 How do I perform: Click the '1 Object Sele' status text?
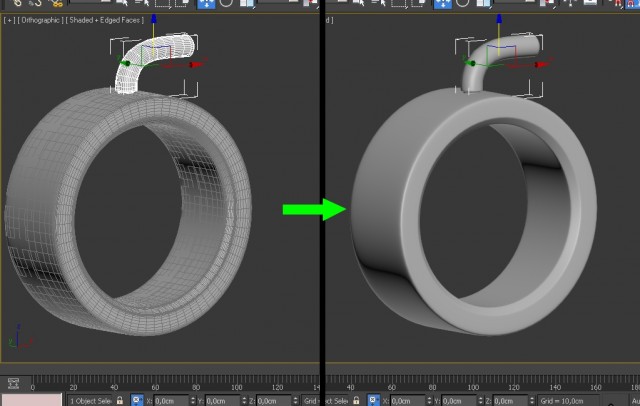pyautogui.click(x=91, y=401)
